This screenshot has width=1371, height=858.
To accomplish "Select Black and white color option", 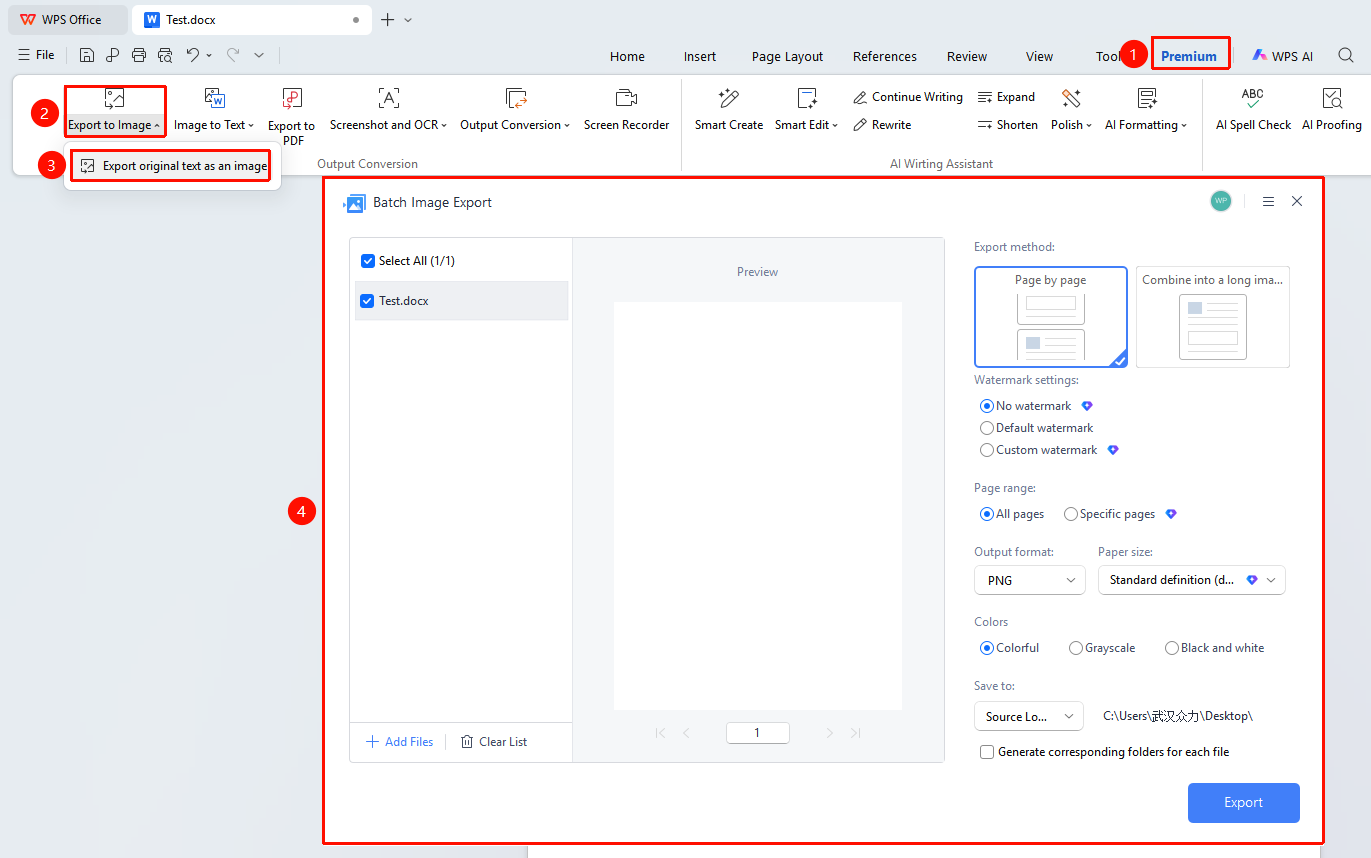I will pos(1172,648).
